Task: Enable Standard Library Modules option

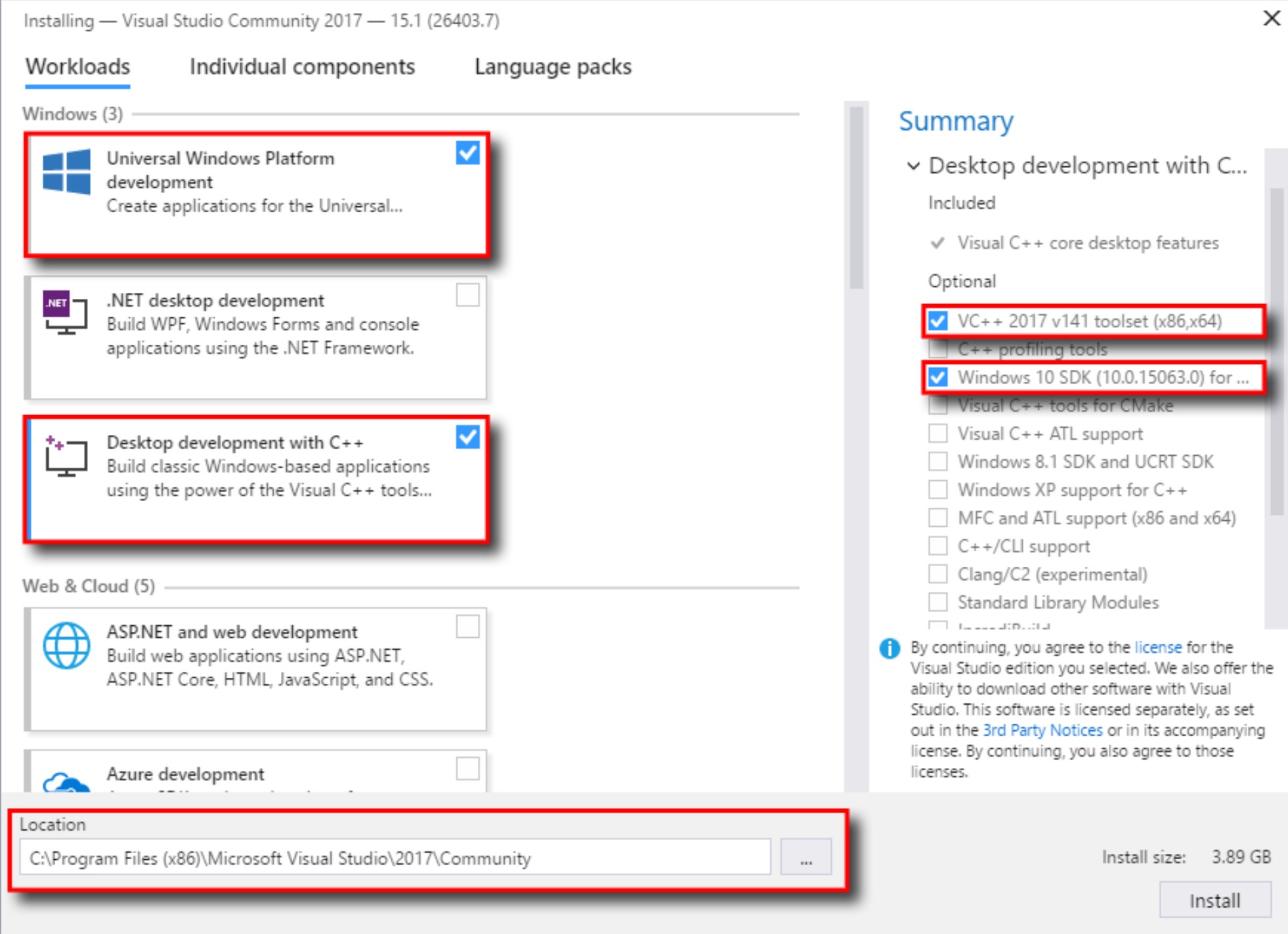Action: [938, 602]
